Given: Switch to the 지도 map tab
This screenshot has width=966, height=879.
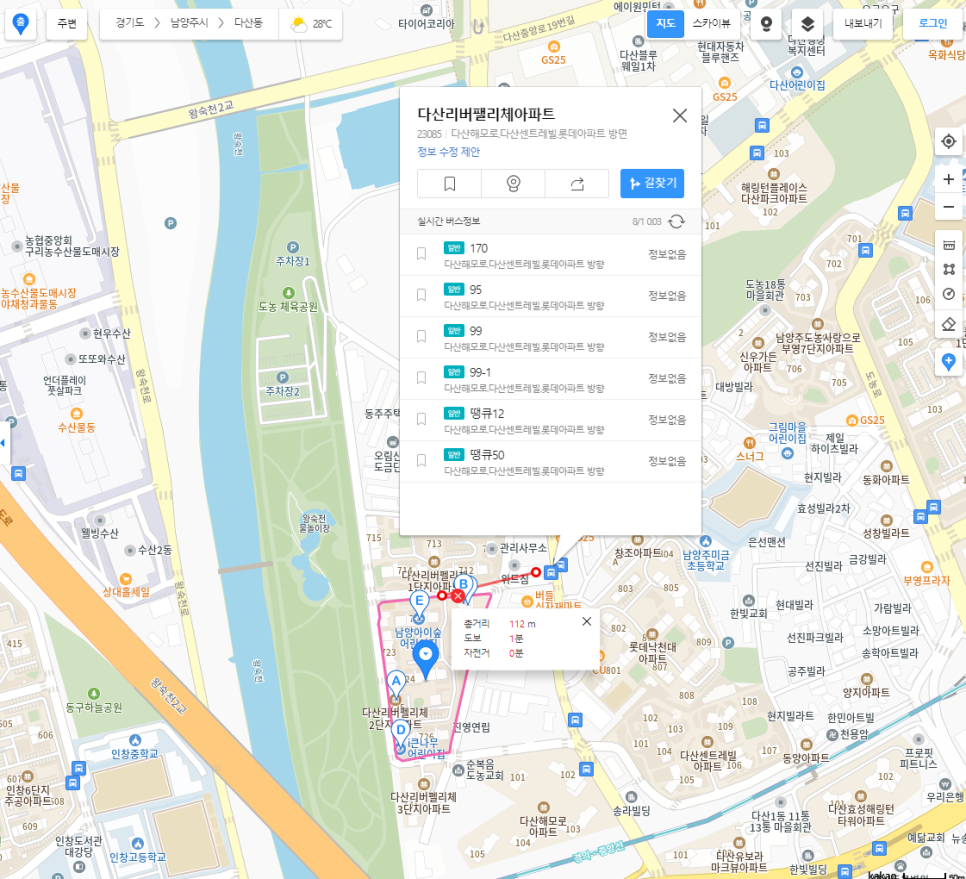Looking at the screenshot, I should 665,23.
